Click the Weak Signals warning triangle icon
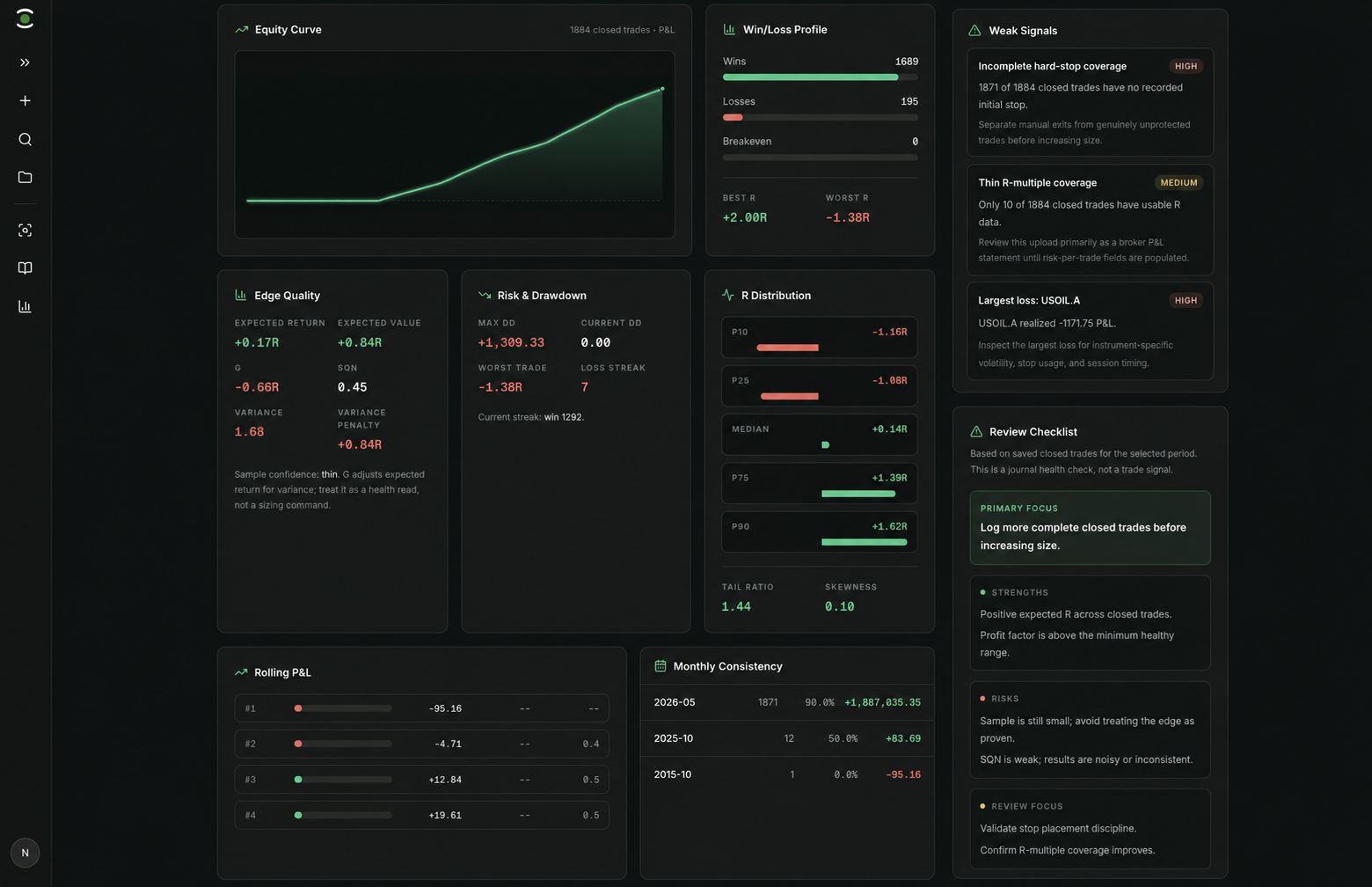The height and width of the screenshot is (887, 1372). pyautogui.click(x=974, y=31)
